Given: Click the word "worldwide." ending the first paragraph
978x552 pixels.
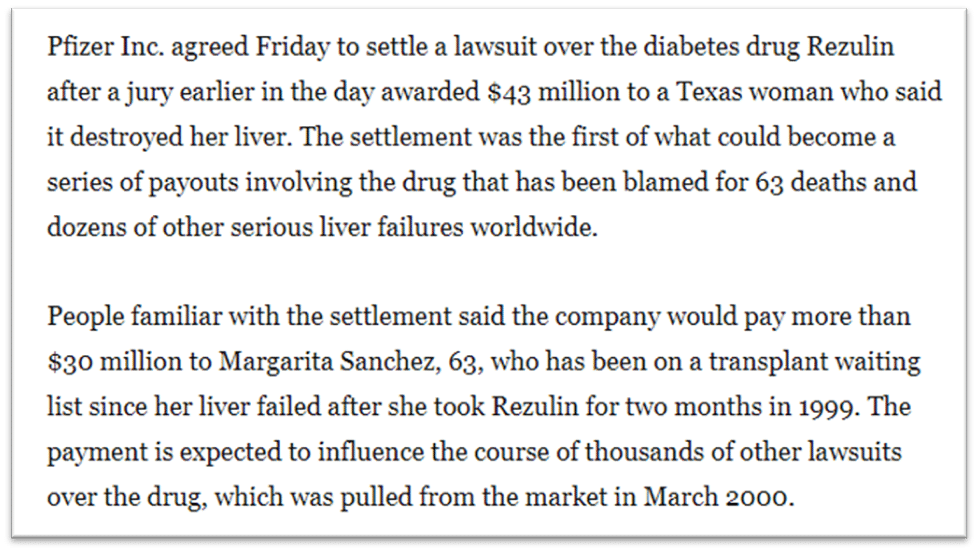Looking at the screenshot, I should [533, 226].
